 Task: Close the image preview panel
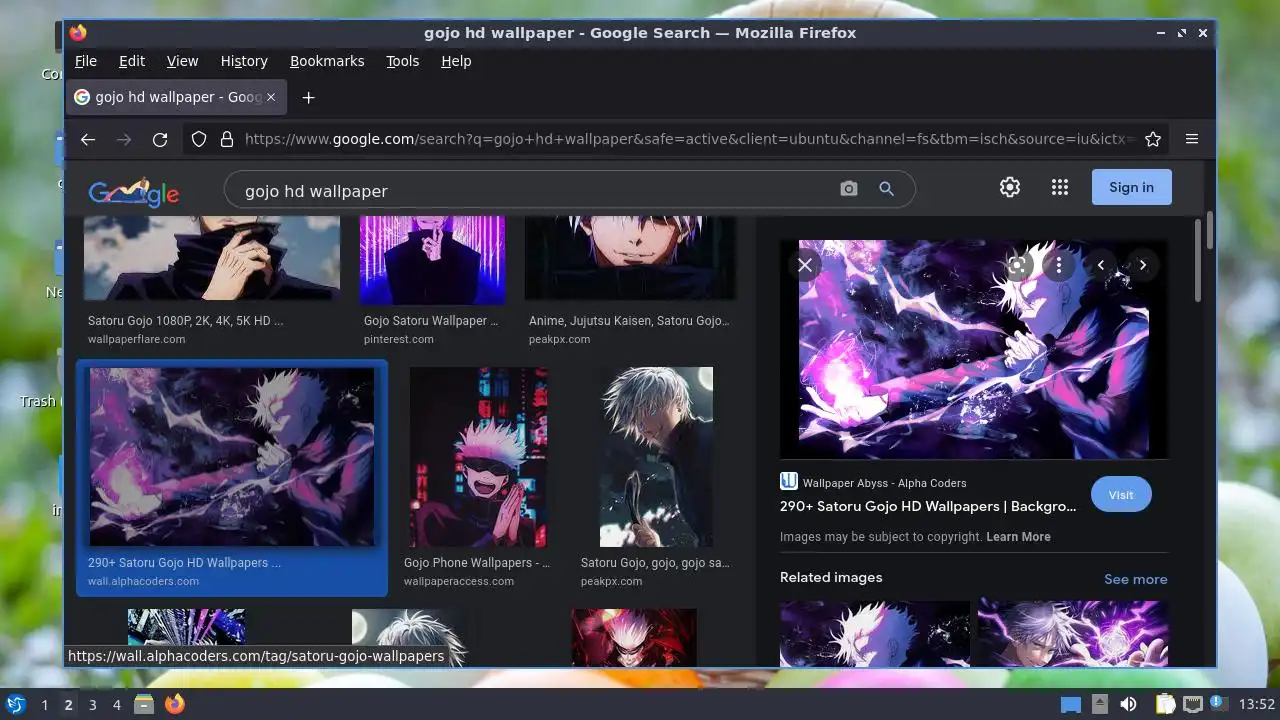805,265
